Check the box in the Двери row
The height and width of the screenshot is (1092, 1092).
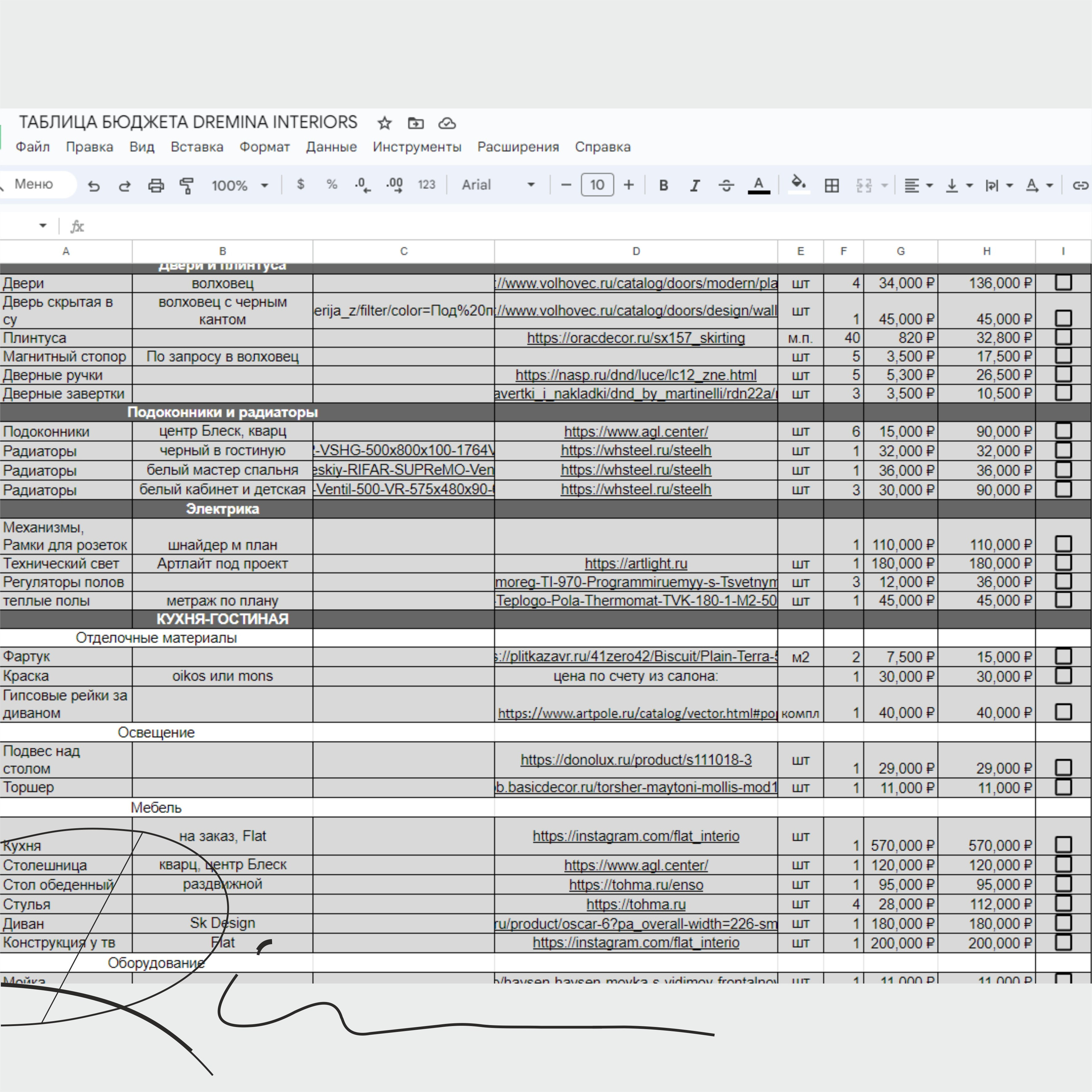1063,283
